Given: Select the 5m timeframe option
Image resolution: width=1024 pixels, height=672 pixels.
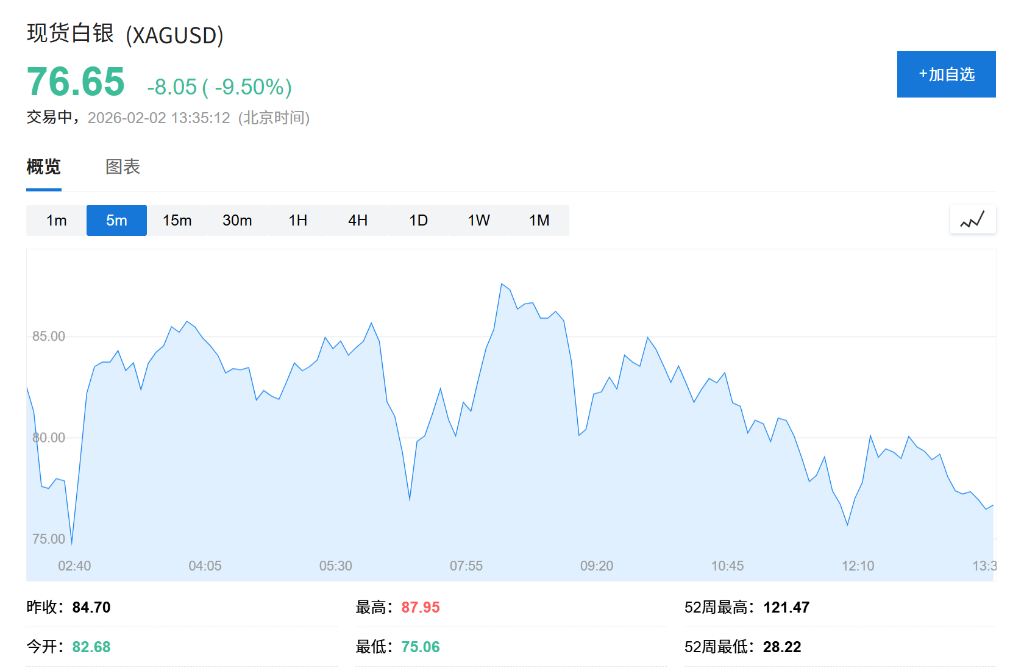Looking at the screenshot, I should [x=116, y=220].
